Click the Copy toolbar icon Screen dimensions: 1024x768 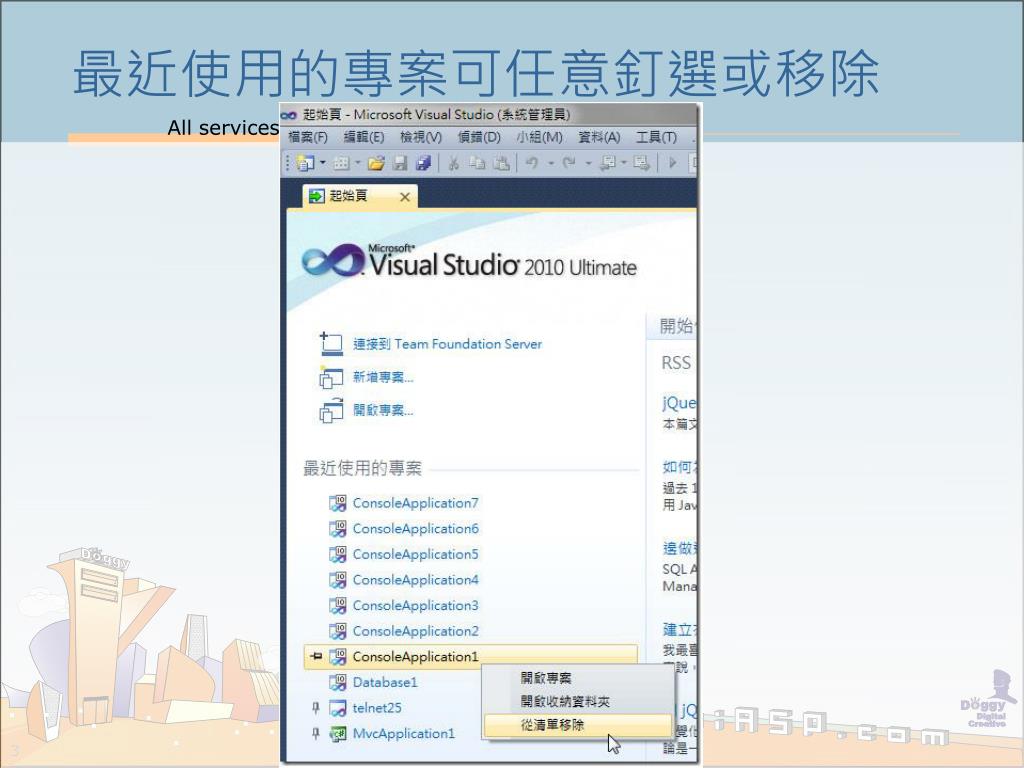(477, 163)
